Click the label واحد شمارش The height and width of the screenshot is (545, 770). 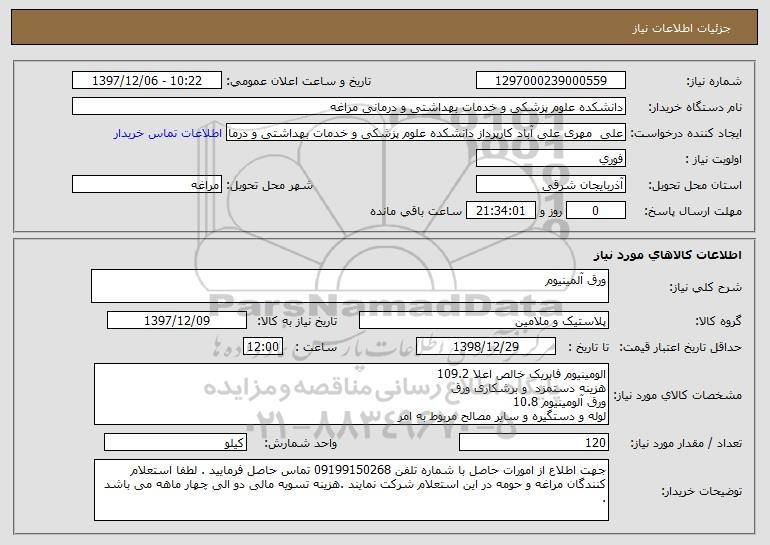301,443
